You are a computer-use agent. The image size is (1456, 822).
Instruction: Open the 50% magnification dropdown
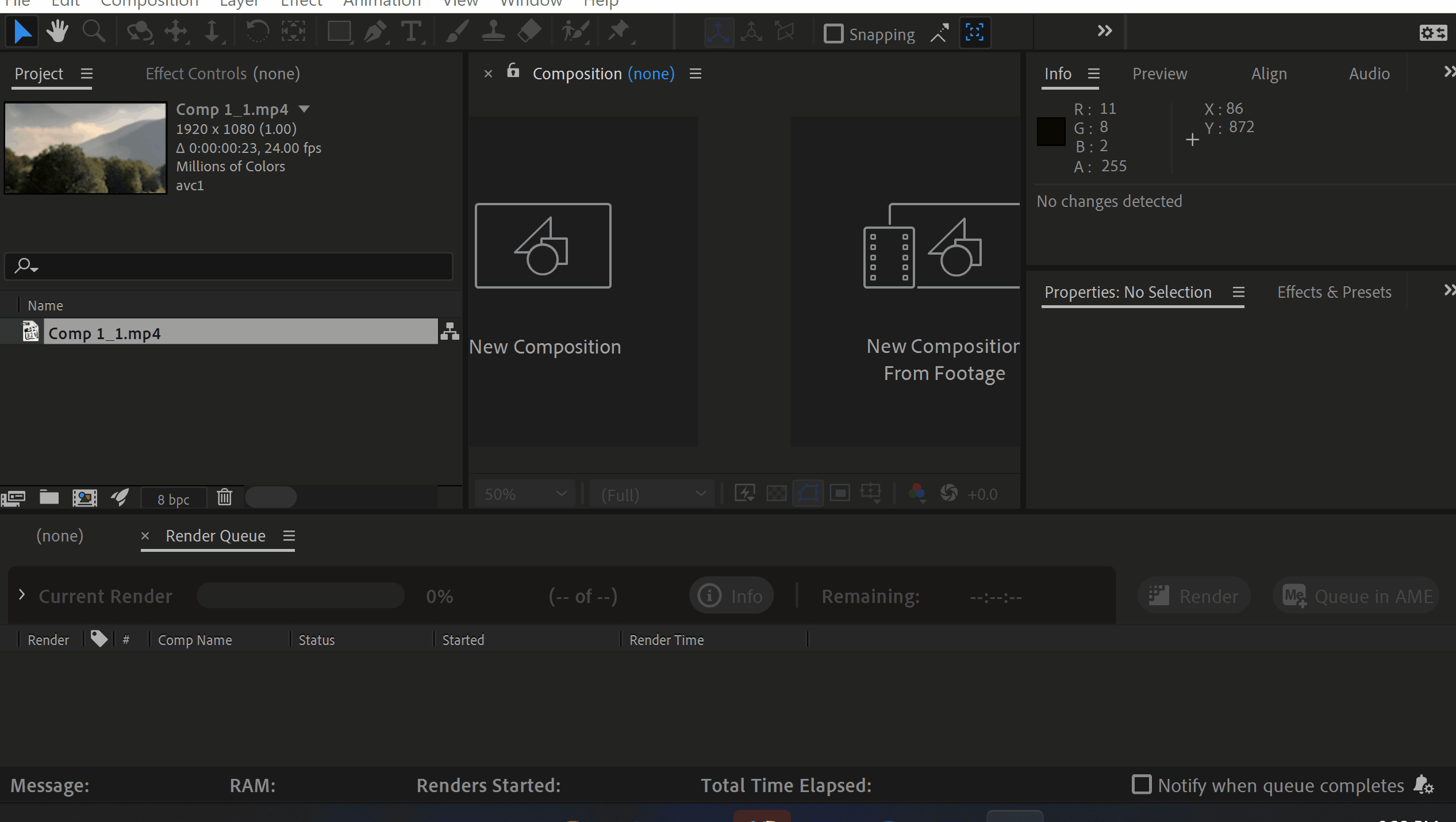pos(525,494)
